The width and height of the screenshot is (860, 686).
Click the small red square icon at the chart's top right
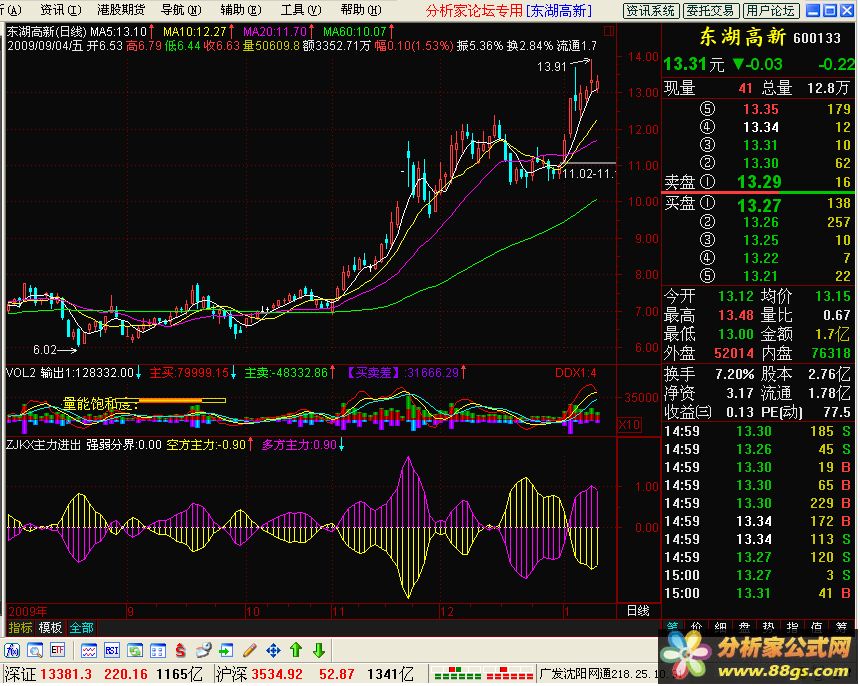tap(608, 31)
